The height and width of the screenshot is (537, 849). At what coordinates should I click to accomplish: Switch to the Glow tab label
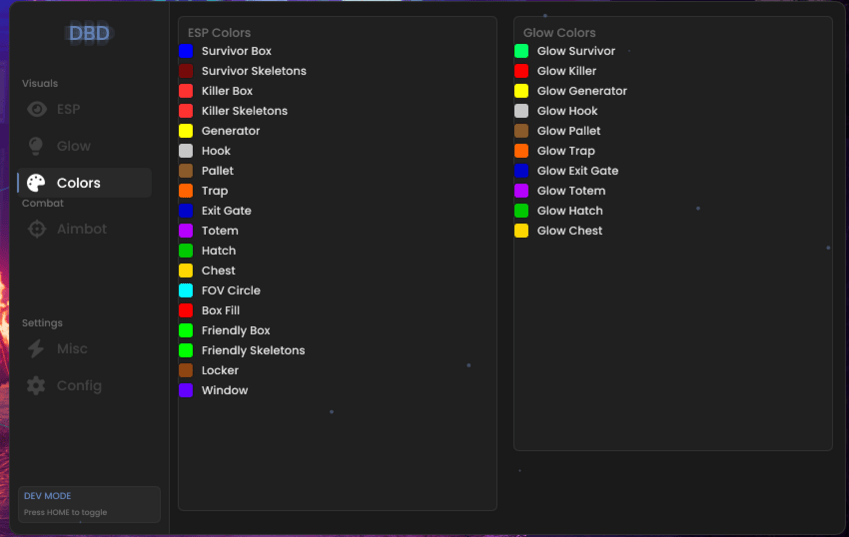74,146
